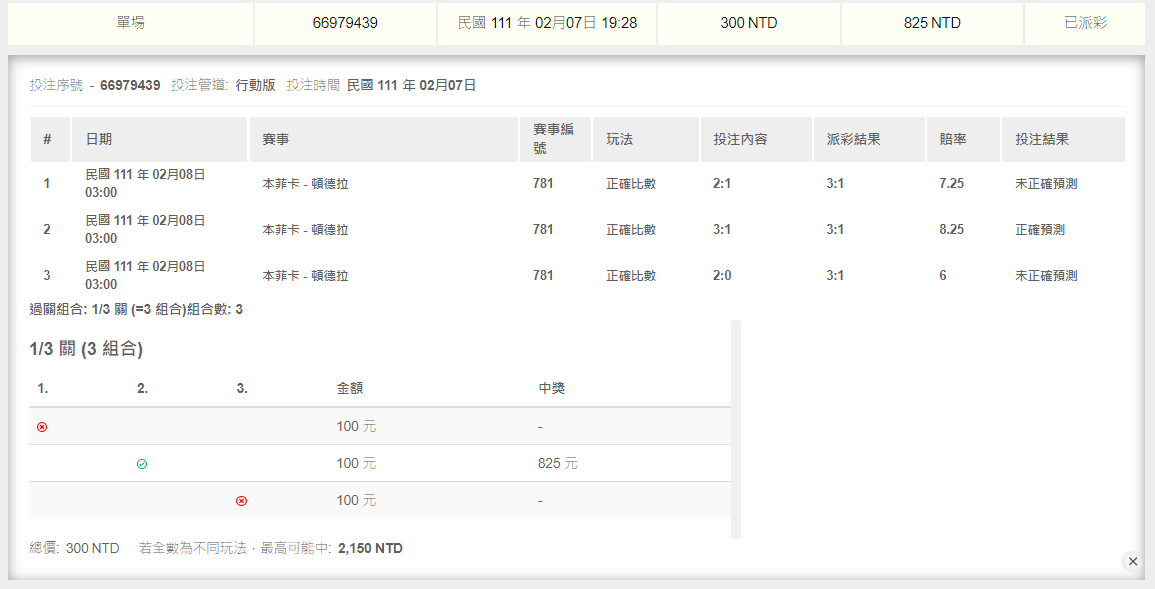This screenshot has width=1155, height=589.
Task: Click '未正確預測' result in row 1
Action: tap(1046, 184)
